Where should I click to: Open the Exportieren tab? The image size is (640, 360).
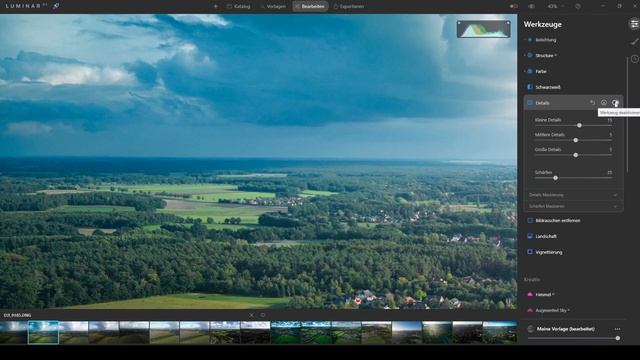(x=349, y=7)
